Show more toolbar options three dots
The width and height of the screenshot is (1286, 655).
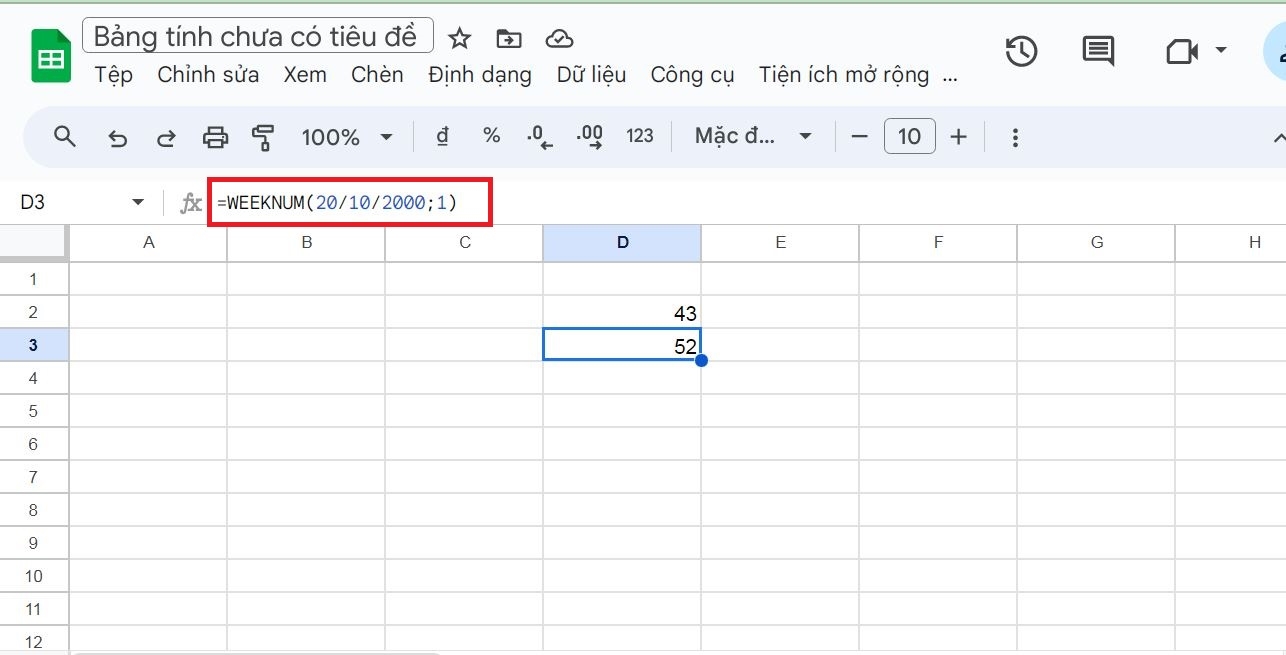[x=1015, y=138]
